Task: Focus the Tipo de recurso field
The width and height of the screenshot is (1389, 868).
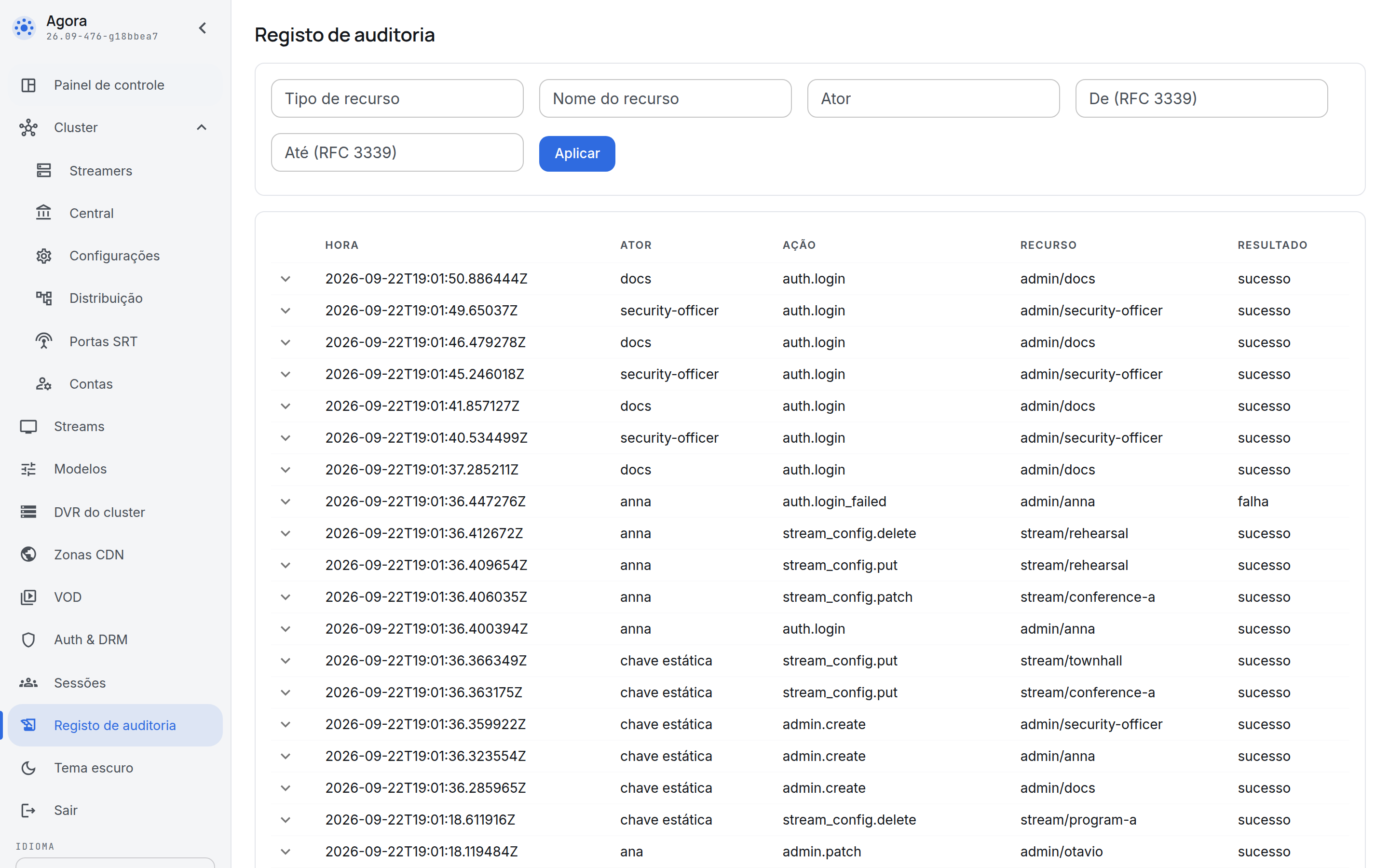Action: (397, 99)
